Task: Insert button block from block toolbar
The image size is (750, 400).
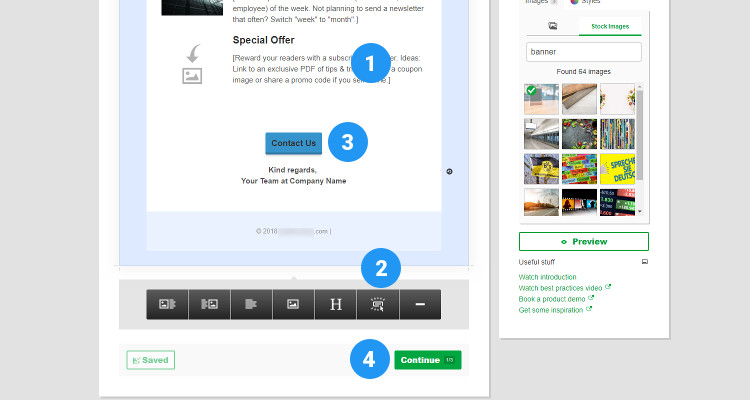Action: tap(377, 304)
